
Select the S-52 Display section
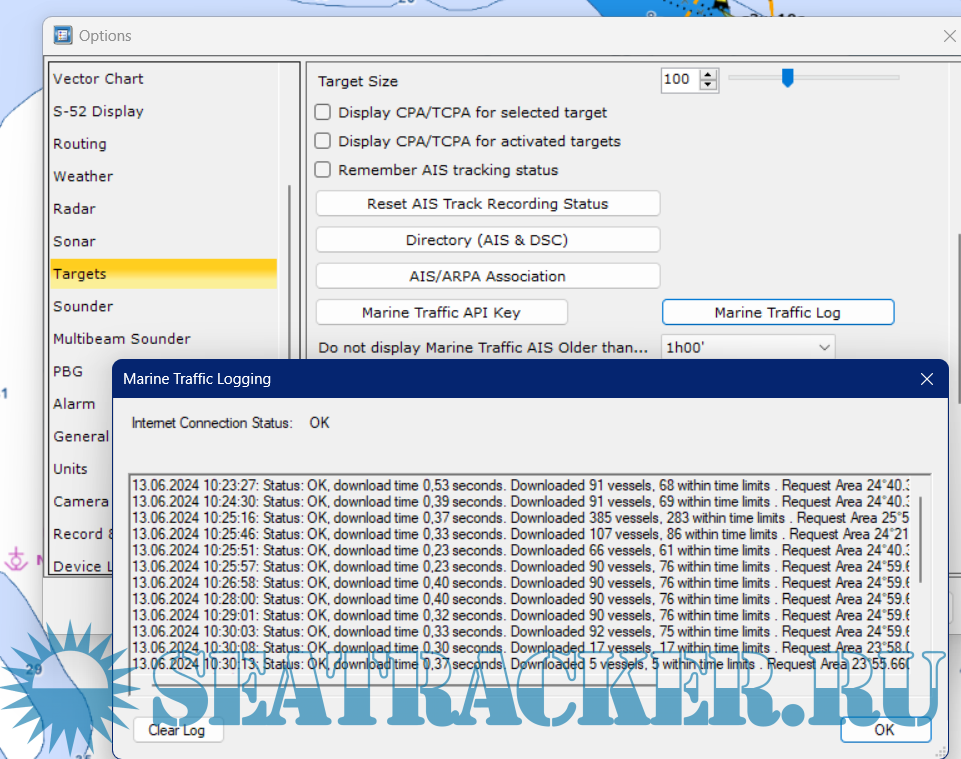tap(100, 111)
